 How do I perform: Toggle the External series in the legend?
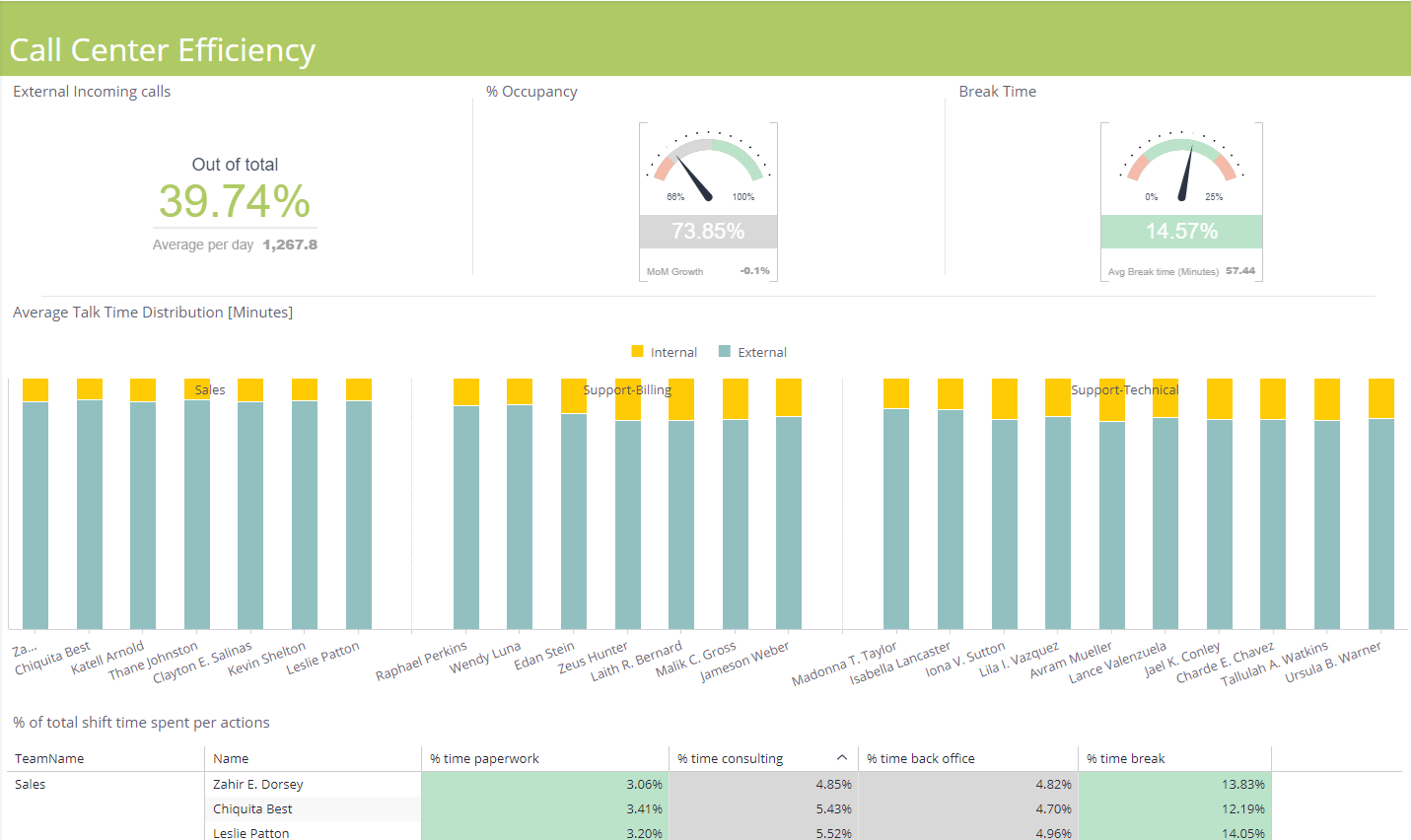pyautogui.click(x=760, y=351)
